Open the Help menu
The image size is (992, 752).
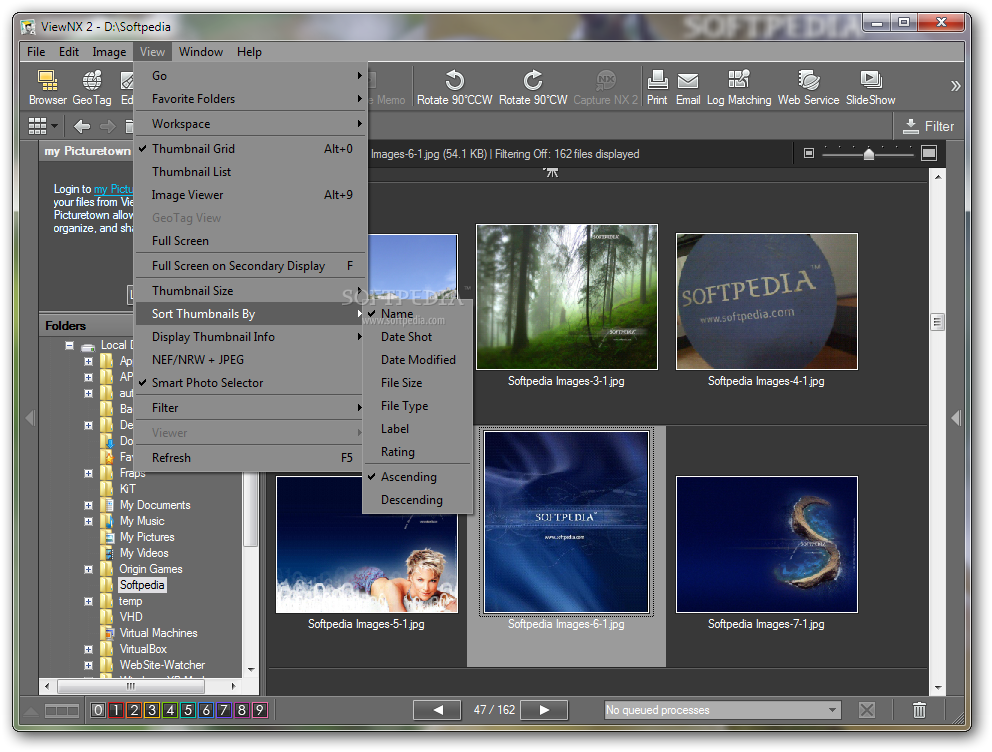[x=249, y=52]
